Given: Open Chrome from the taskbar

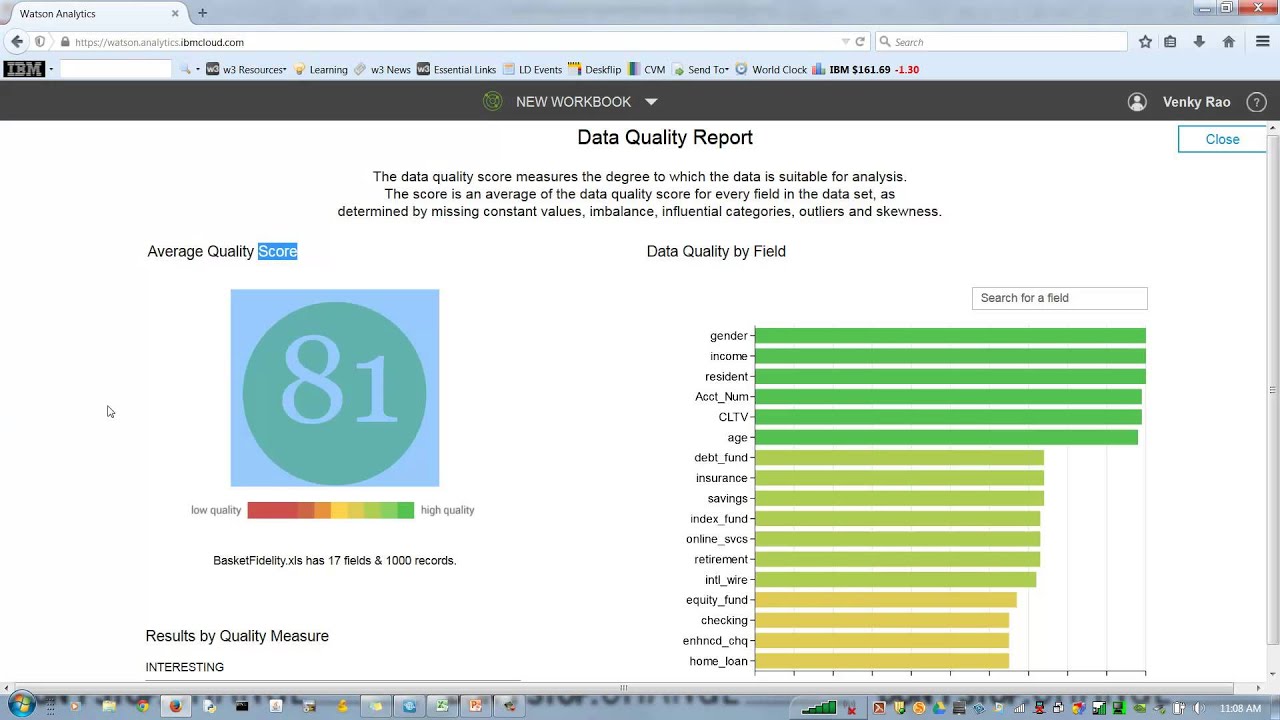Looking at the screenshot, I should 142,706.
